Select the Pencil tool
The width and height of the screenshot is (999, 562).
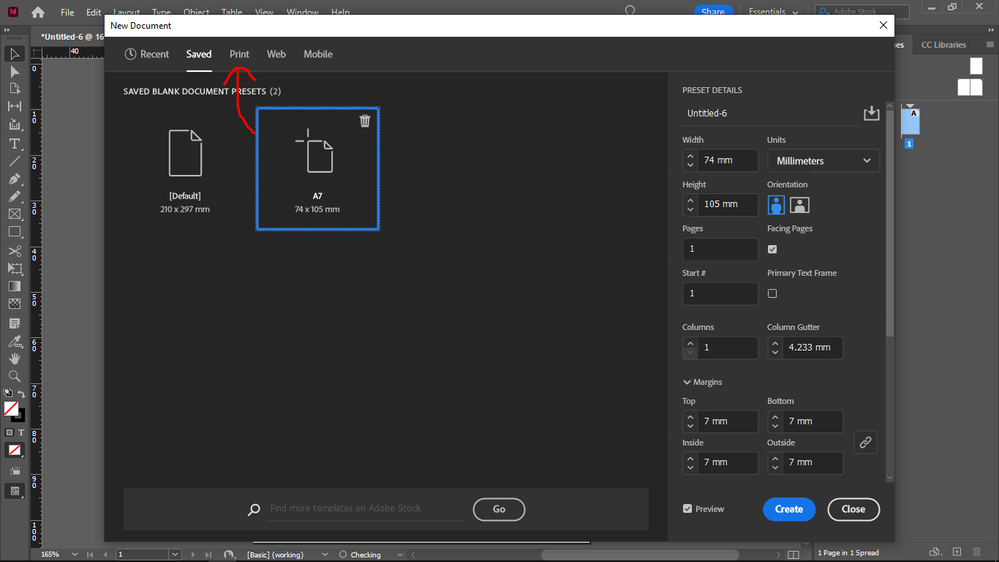pyautogui.click(x=14, y=197)
